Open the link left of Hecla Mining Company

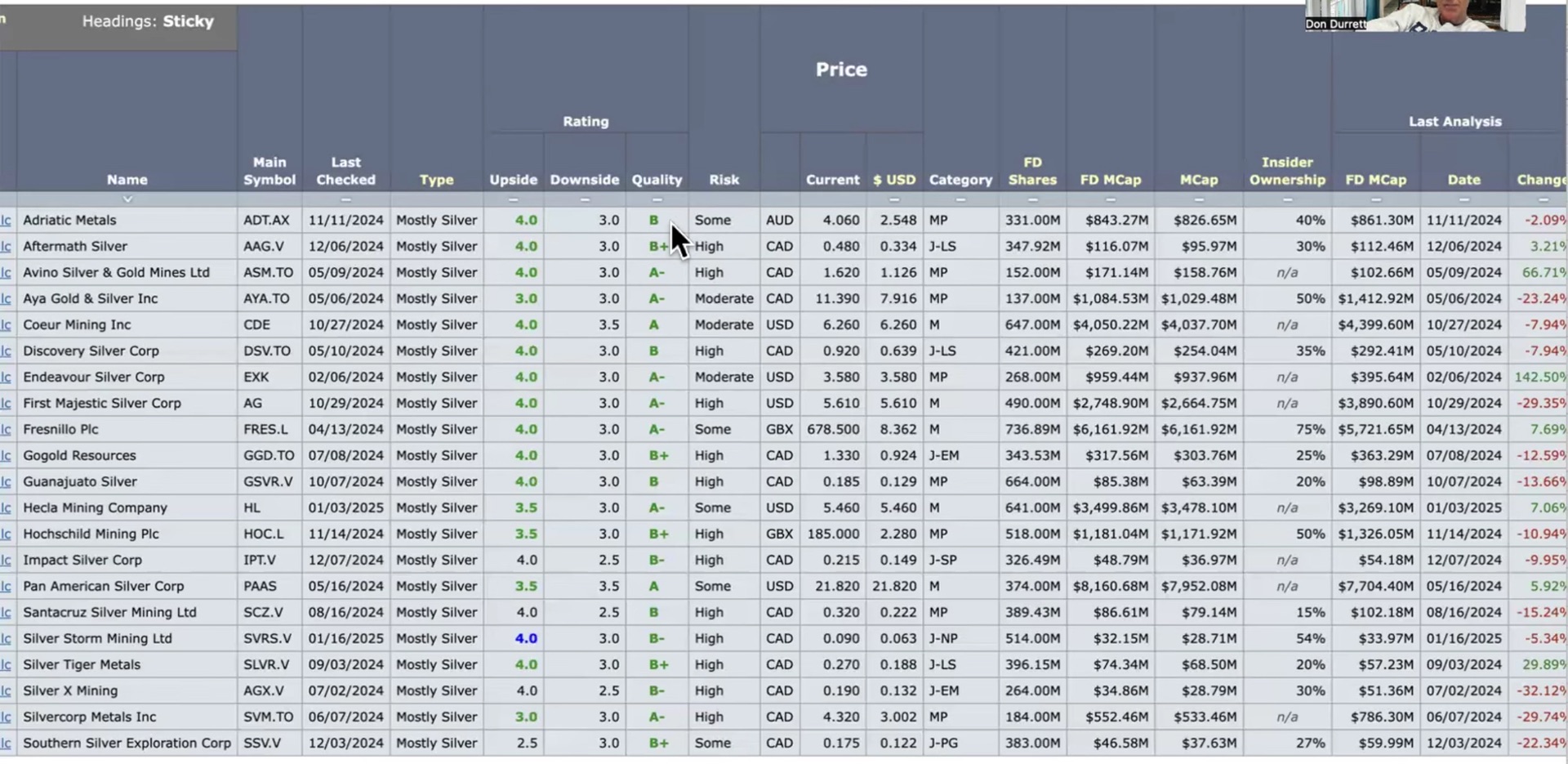coord(7,508)
